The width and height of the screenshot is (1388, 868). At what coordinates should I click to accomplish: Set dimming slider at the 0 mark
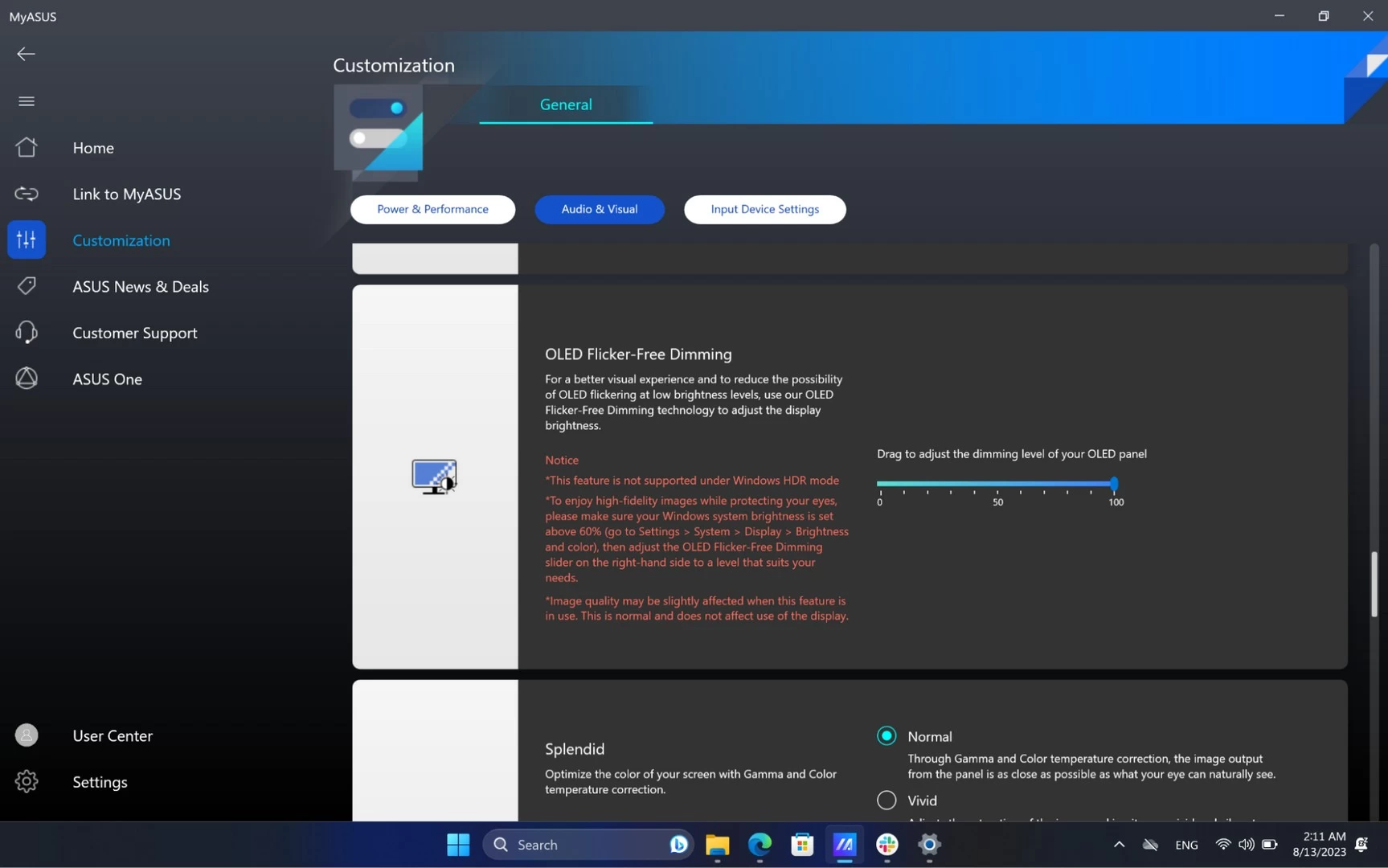tap(879, 484)
